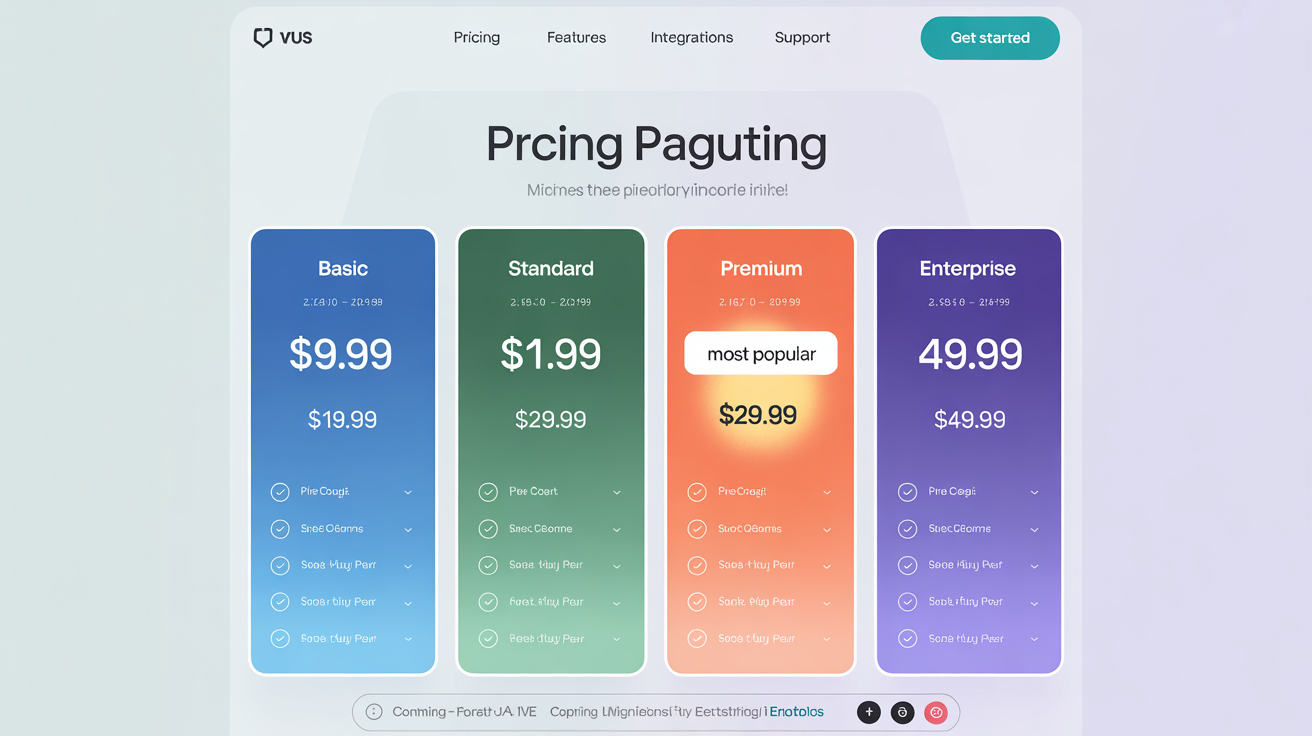Viewport: 1312px width, 736px height.
Task: Toggle Enterprise's second feature checkmark
Action: point(906,528)
